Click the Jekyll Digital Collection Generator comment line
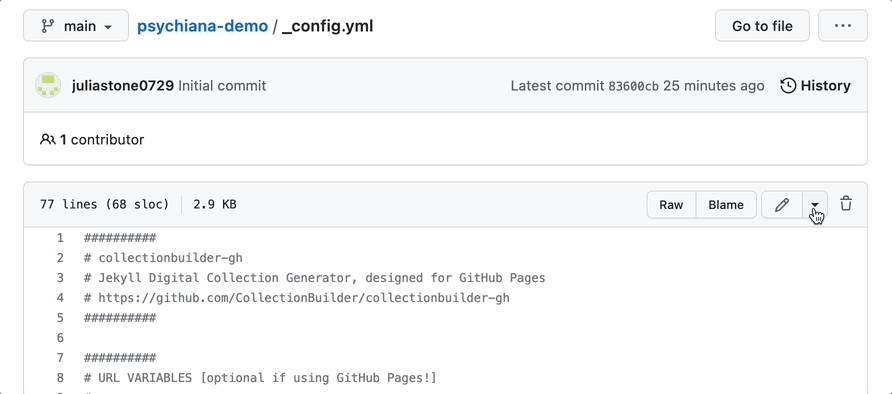This screenshot has height=394, width=892. [315, 278]
